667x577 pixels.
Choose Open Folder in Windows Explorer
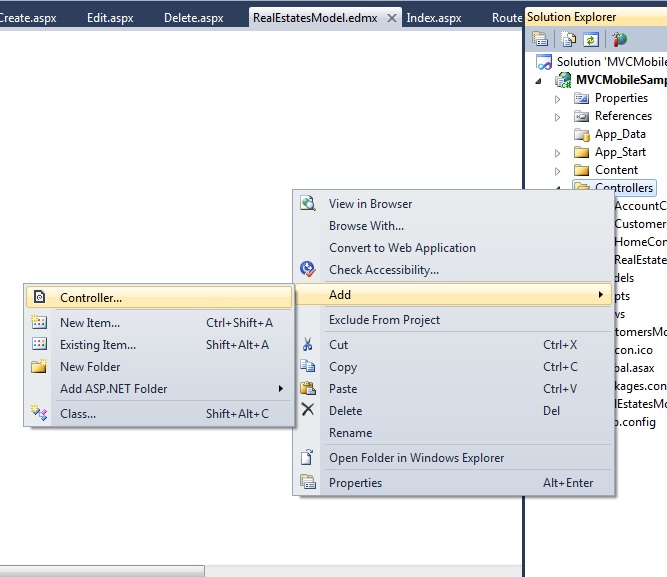pyautogui.click(x=453, y=457)
